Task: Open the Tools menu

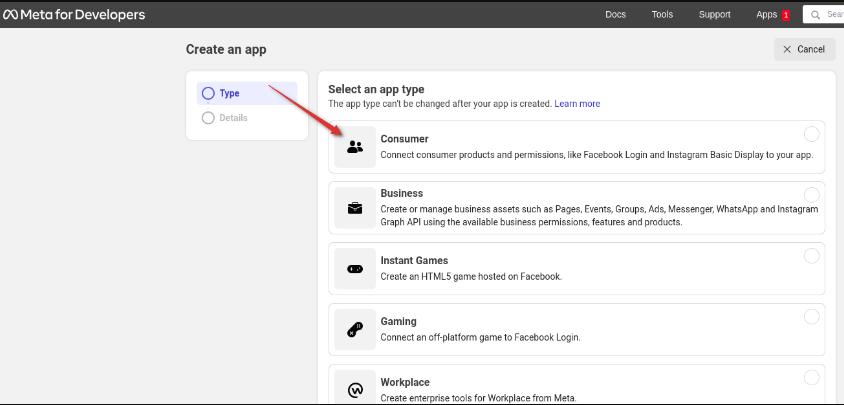Action: 662,15
